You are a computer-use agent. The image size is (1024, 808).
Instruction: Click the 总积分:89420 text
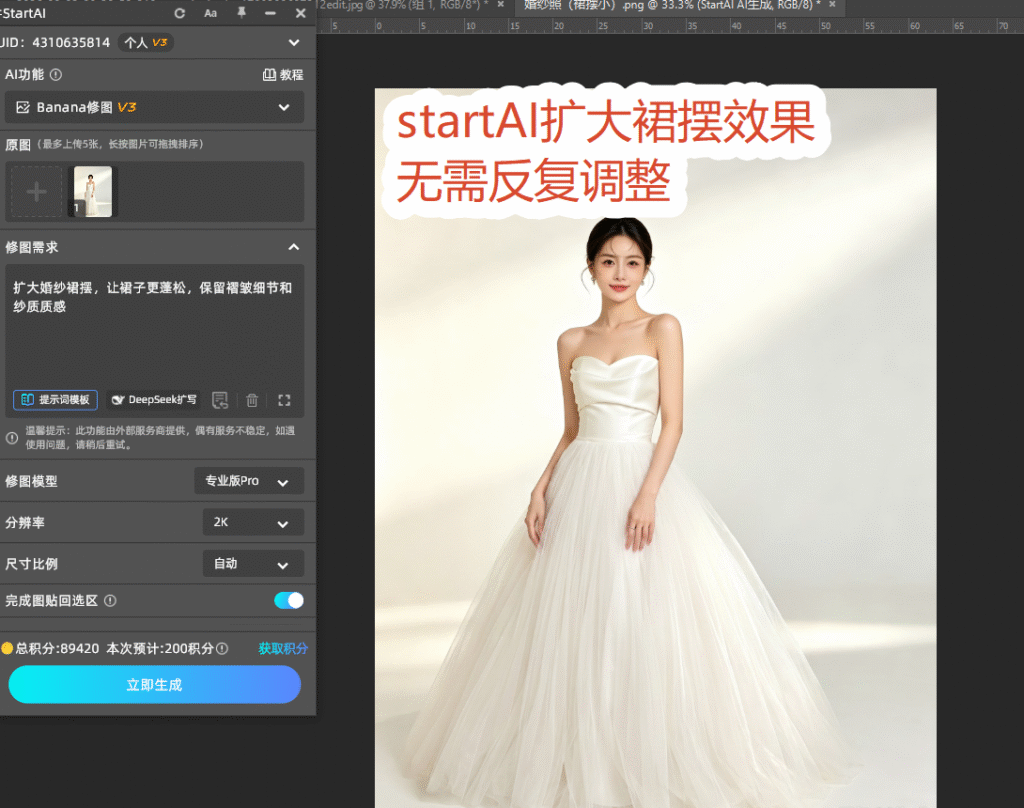point(57,649)
